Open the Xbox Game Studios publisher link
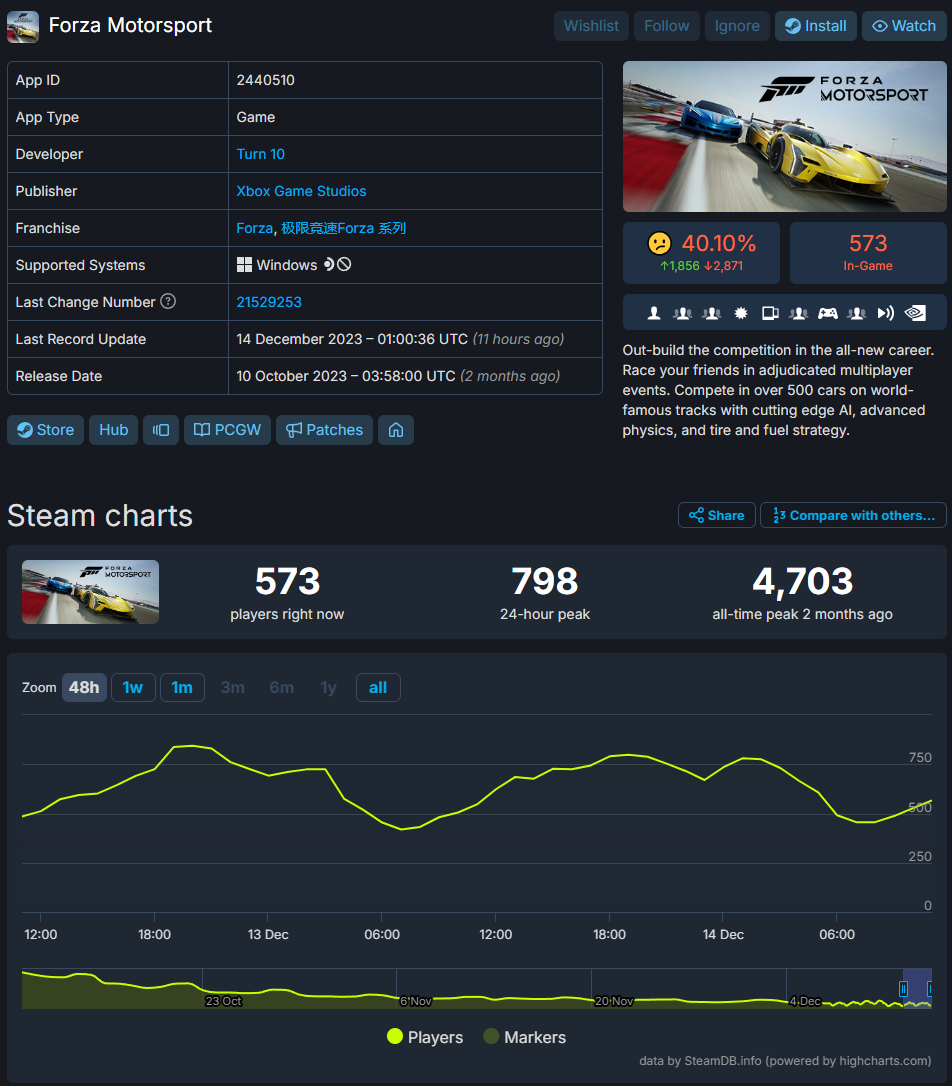952x1086 pixels. click(301, 191)
